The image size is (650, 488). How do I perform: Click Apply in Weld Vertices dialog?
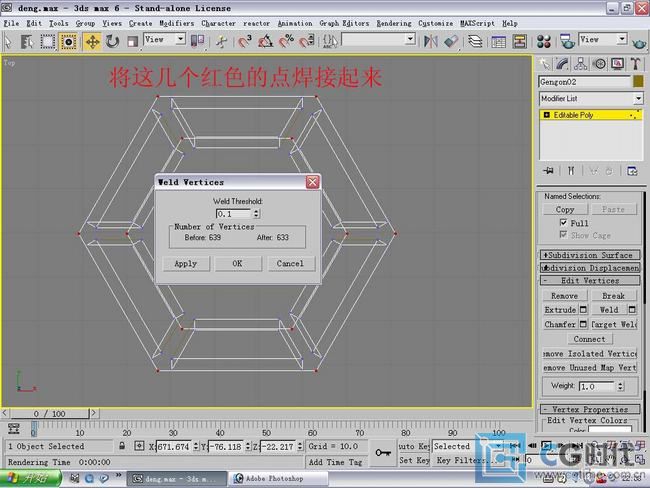(x=186, y=263)
